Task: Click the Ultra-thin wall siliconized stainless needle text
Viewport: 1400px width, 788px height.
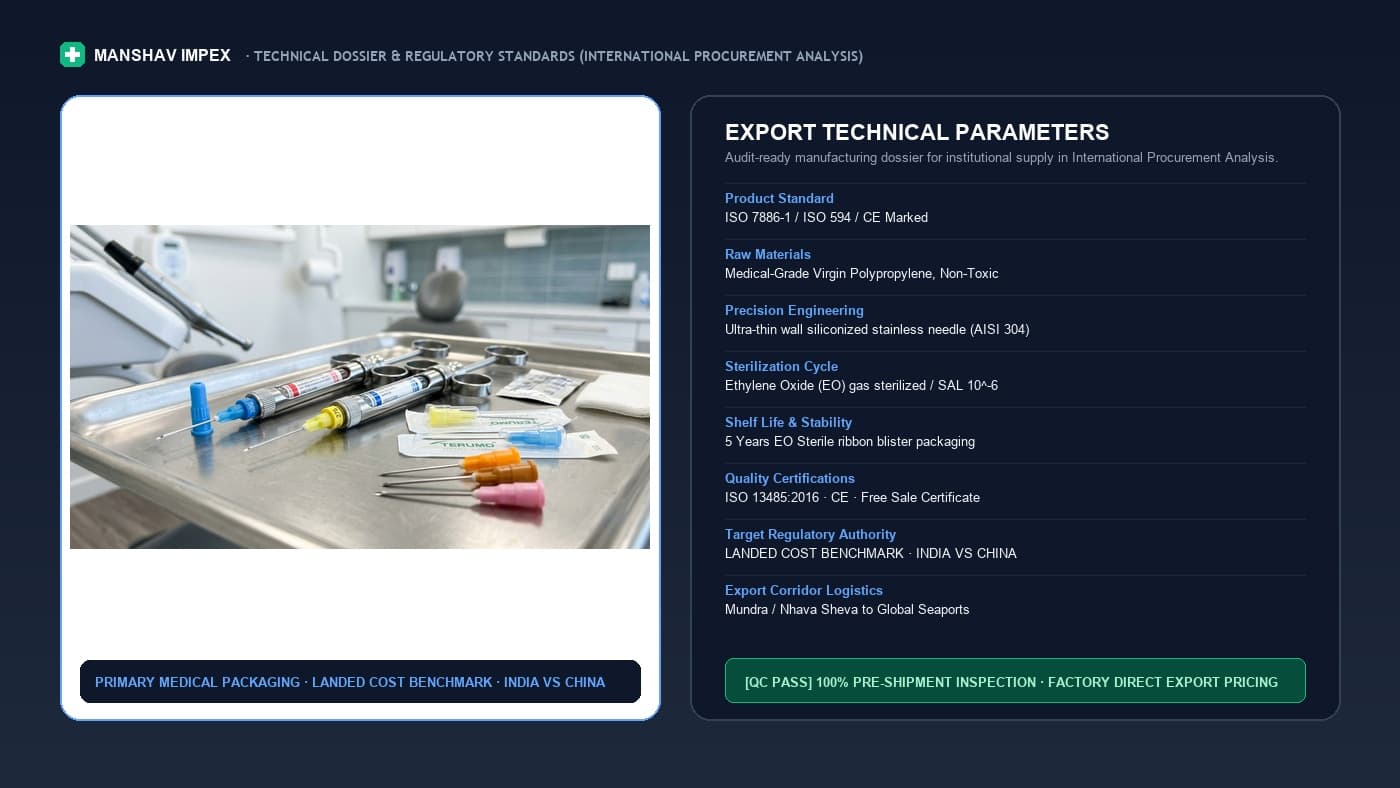Action: (877, 329)
